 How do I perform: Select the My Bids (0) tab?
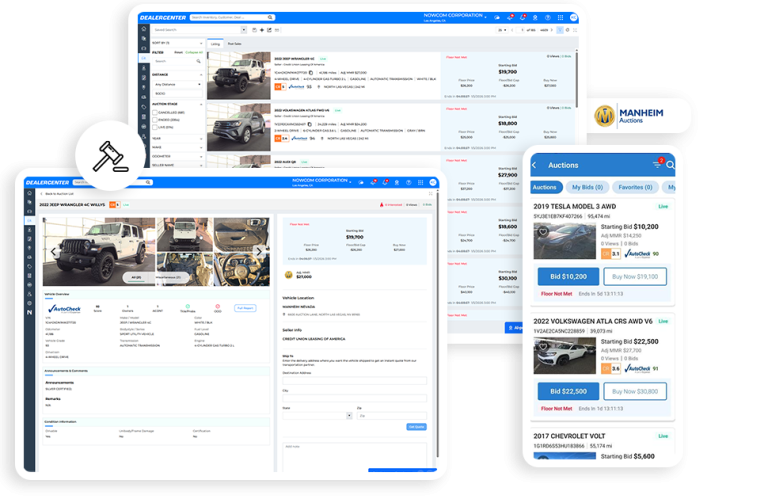(x=587, y=187)
